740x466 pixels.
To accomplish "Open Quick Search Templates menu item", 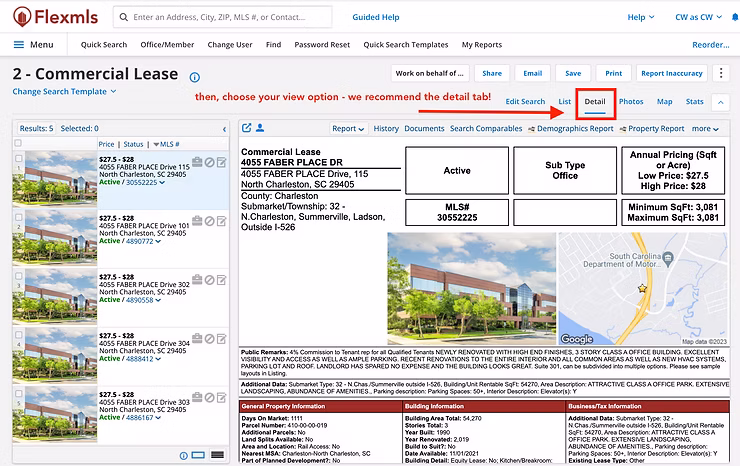I will click(405, 45).
